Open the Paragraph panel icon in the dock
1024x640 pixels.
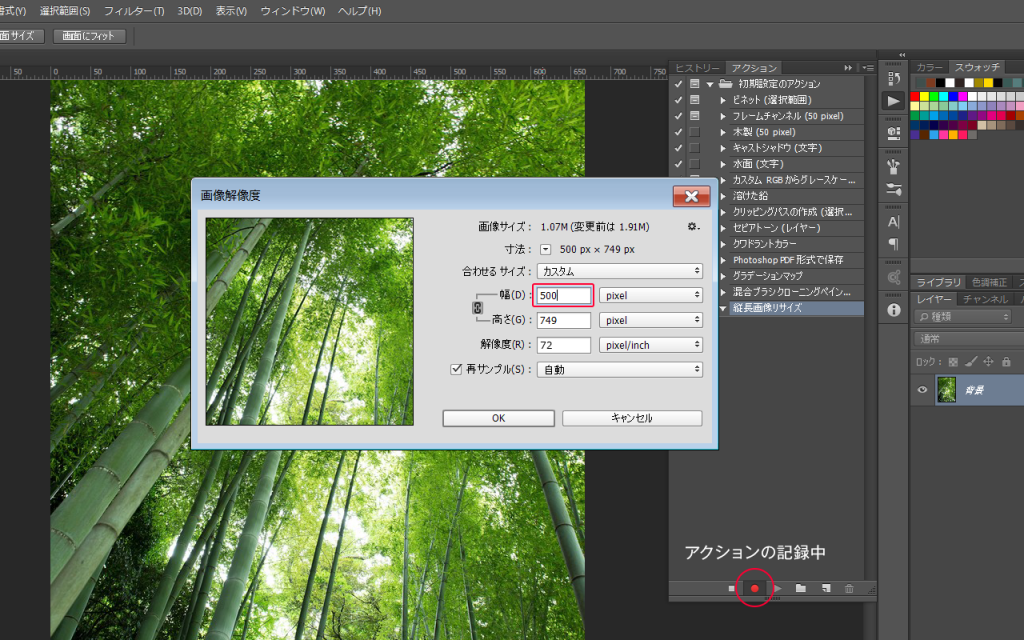893,244
